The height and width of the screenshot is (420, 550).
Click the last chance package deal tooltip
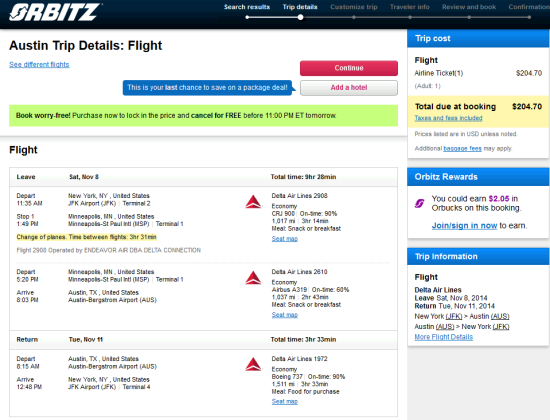[207, 88]
